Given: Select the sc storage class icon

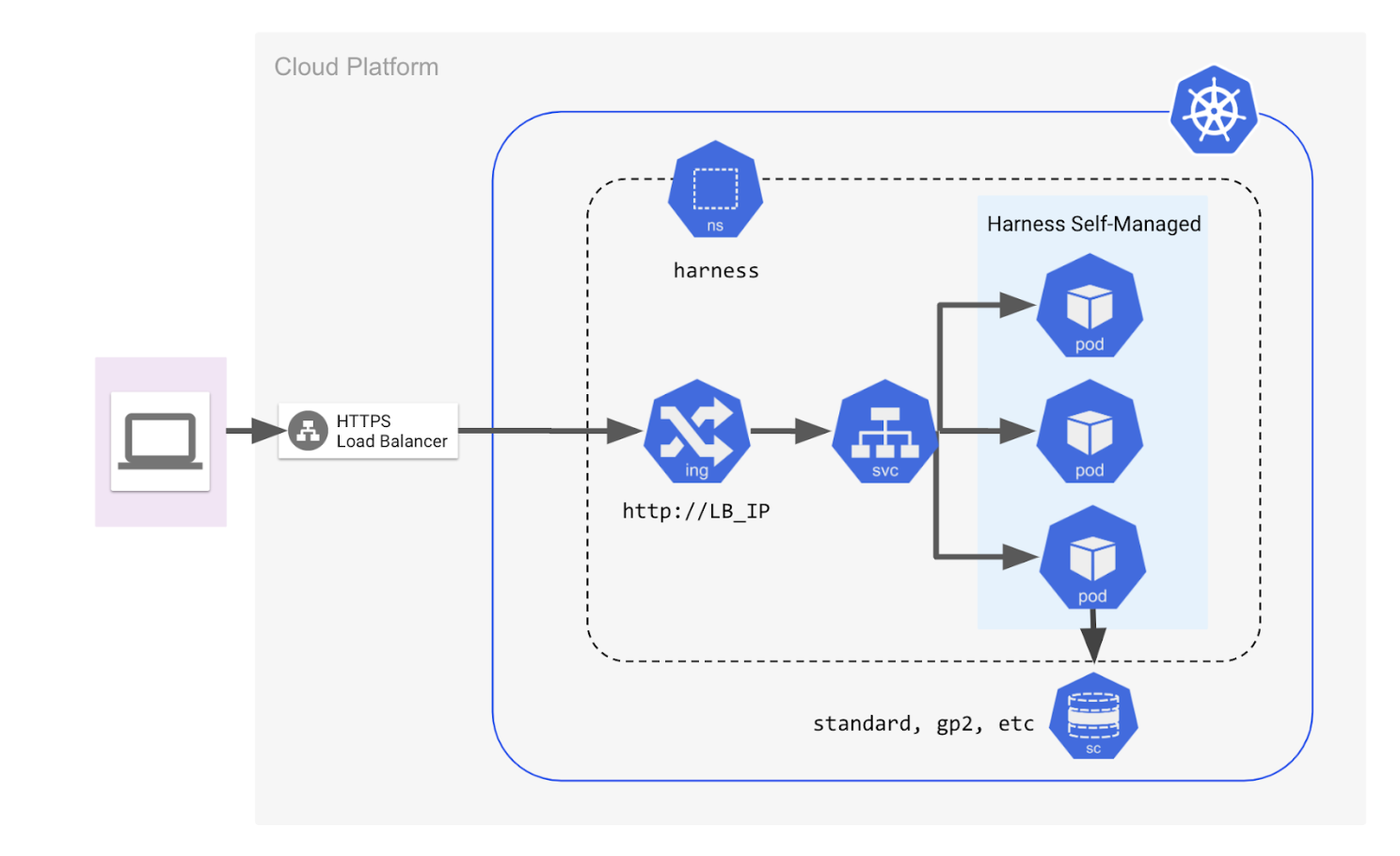Looking at the screenshot, I should [1093, 717].
